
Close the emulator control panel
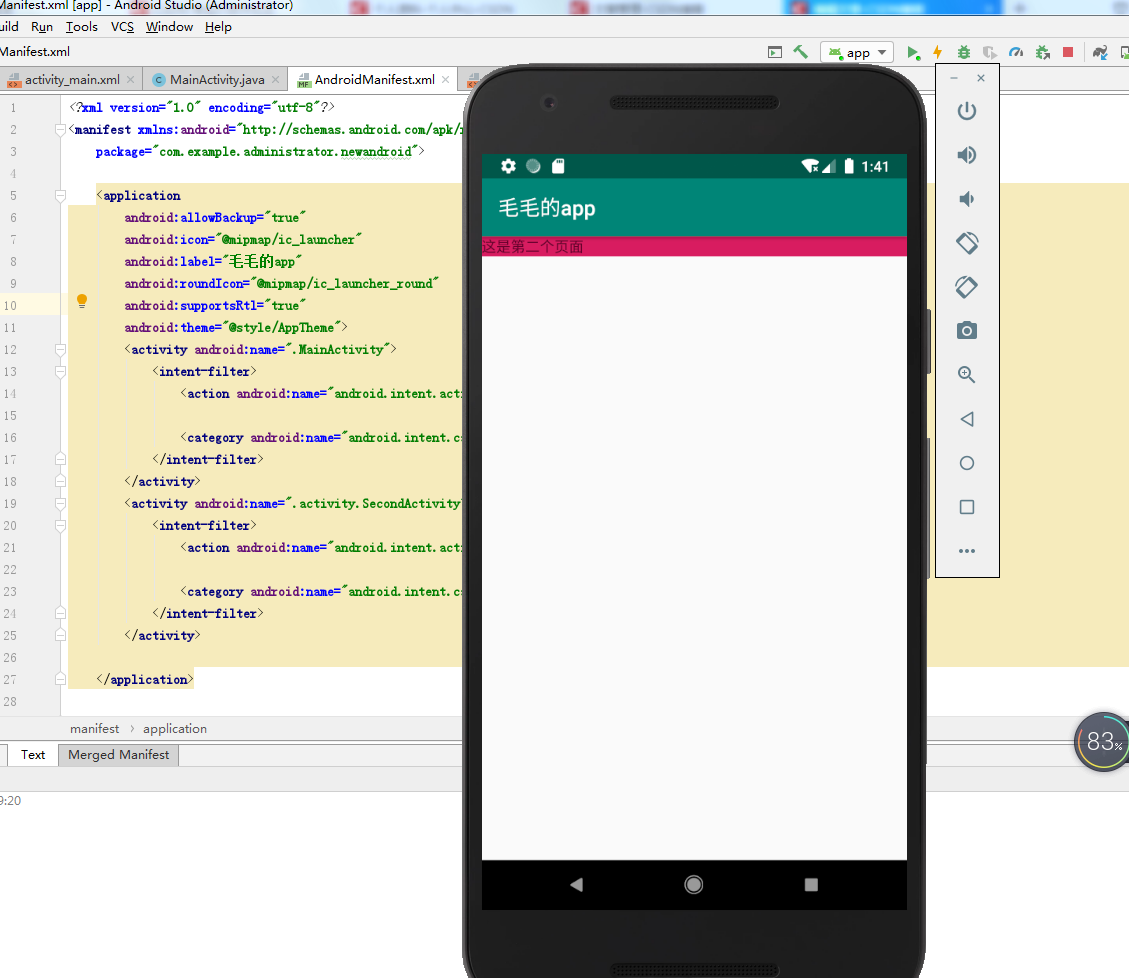[x=981, y=78]
